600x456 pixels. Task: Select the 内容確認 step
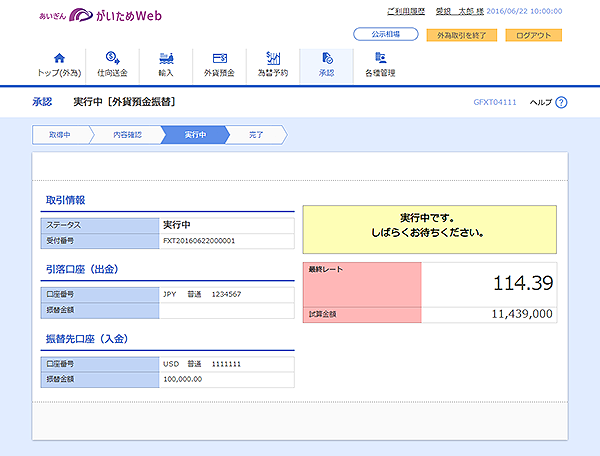click(x=127, y=135)
